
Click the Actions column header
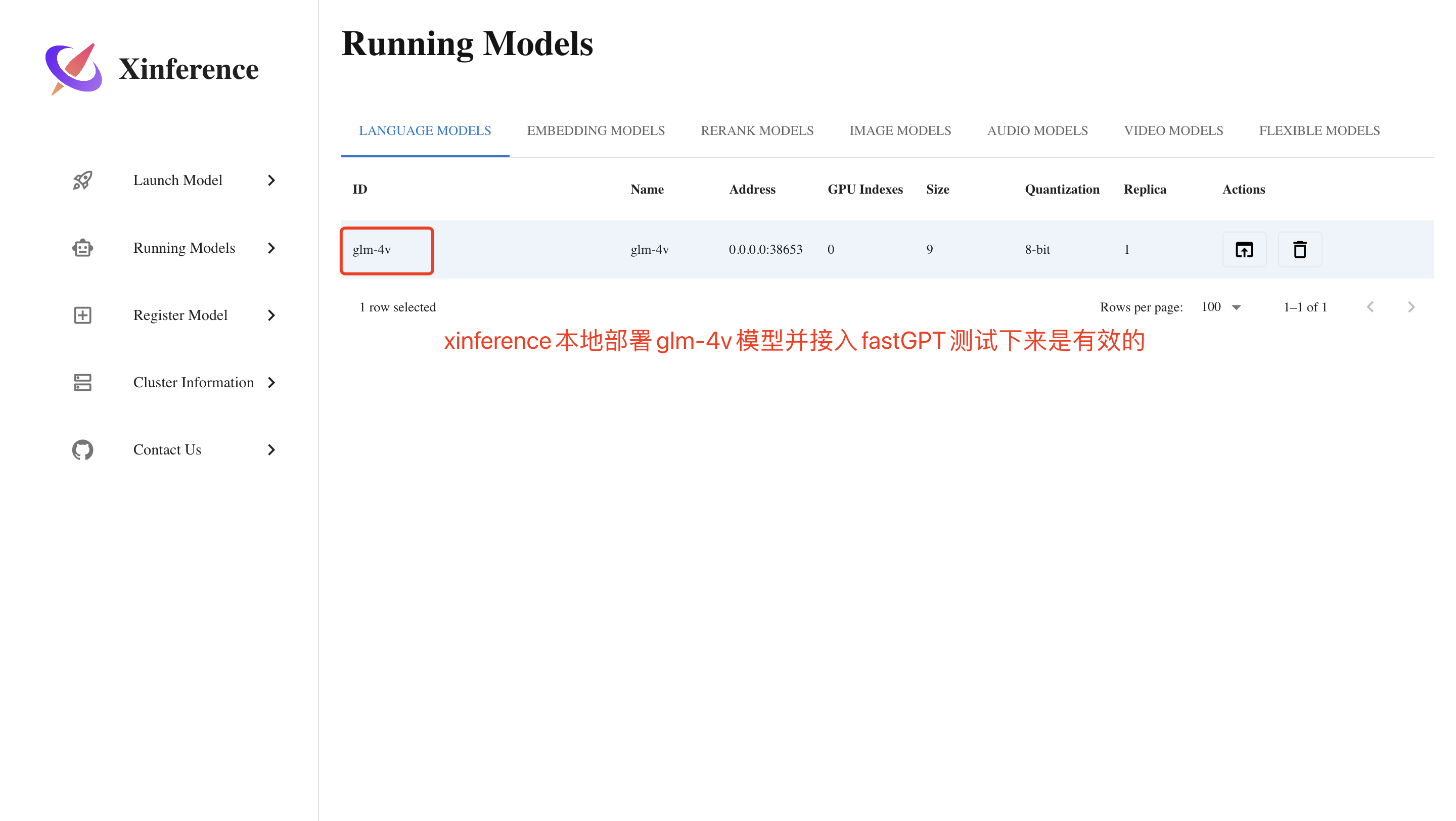(1244, 189)
